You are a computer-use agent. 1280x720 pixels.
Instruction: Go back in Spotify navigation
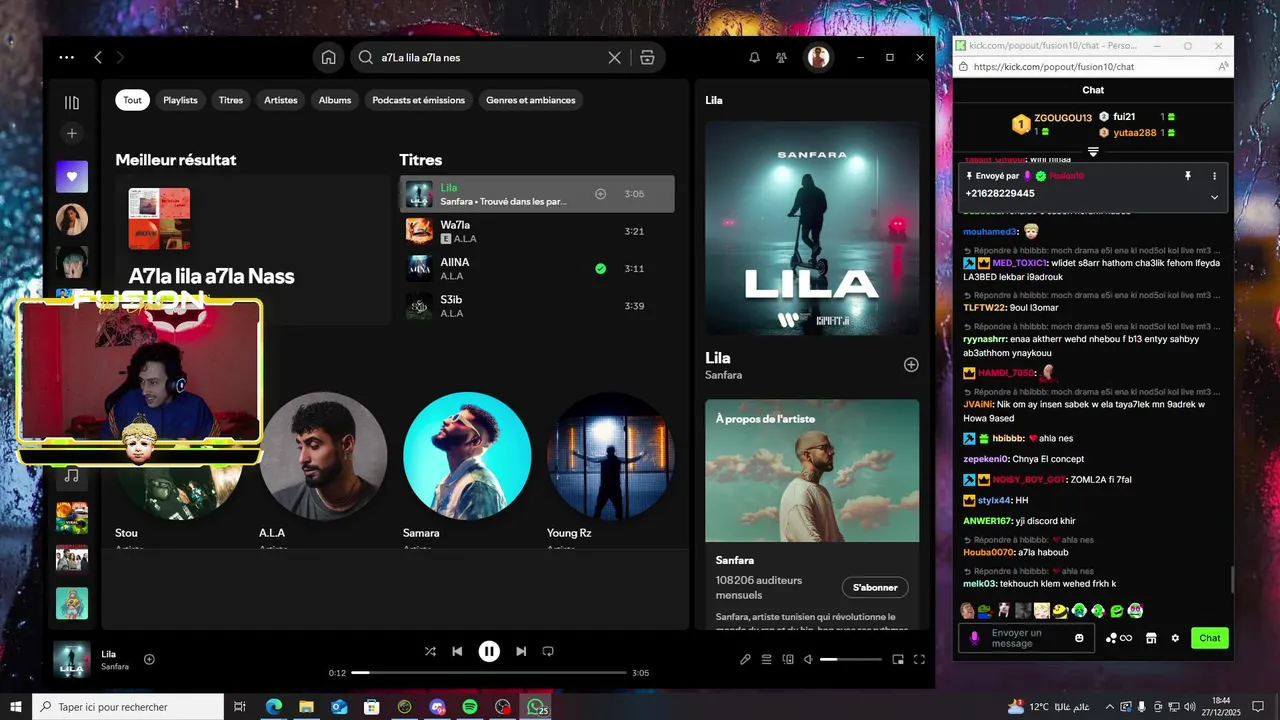98,58
